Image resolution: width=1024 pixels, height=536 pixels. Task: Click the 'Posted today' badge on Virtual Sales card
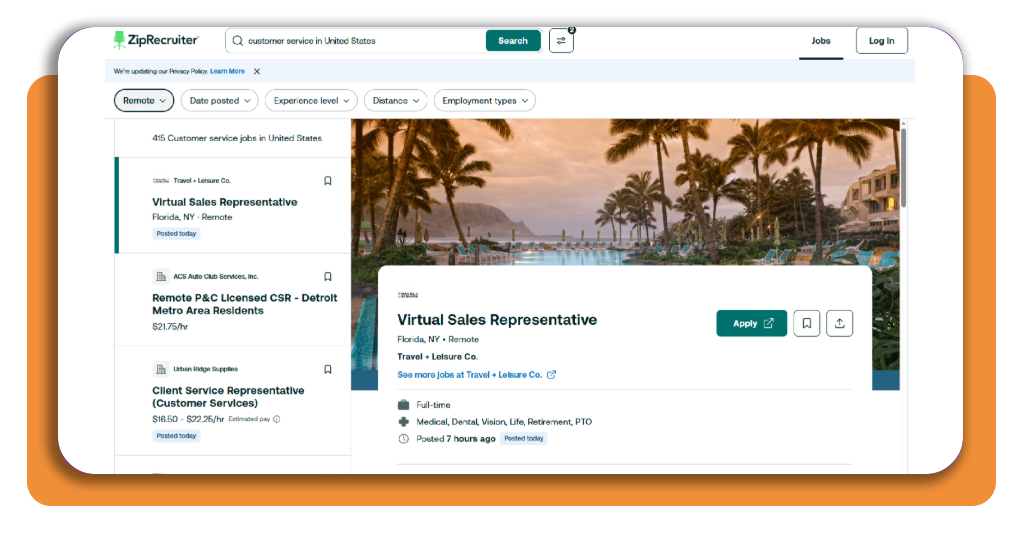tap(176, 234)
